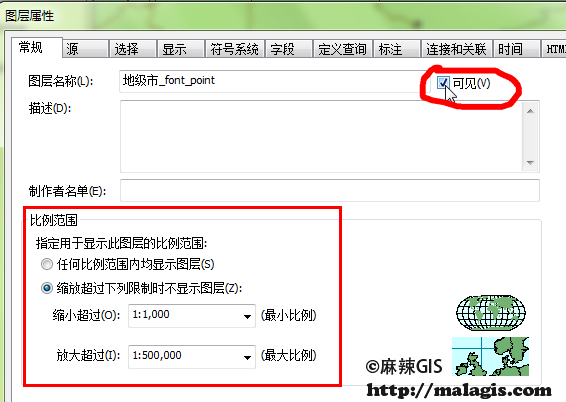Screen dimensions: 566x402
Task: Click inside the 描述 description text area
Action: point(321,136)
